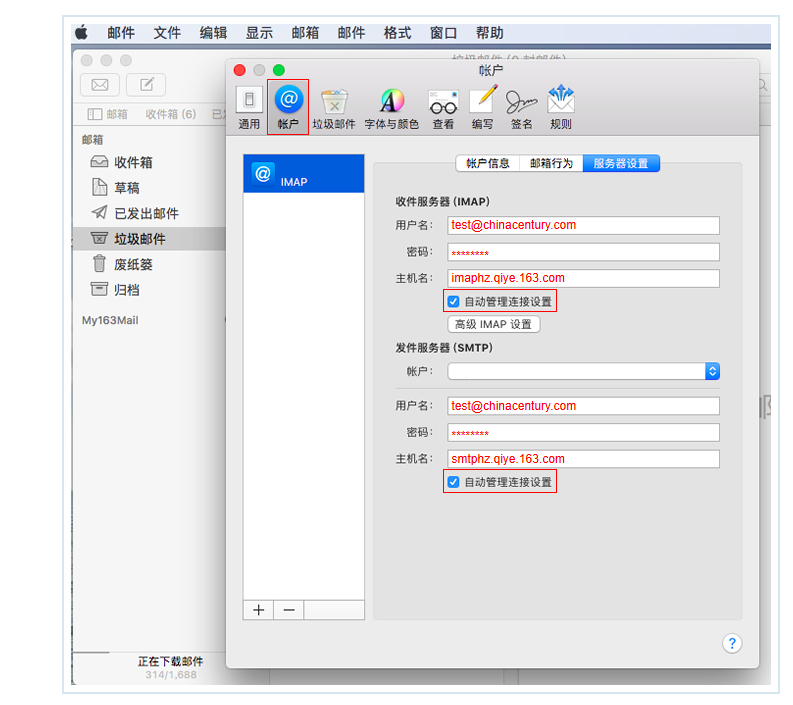Open the Composing (编写) preferences pane
Image resolution: width=793 pixels, height=705 pixels.
482,108
